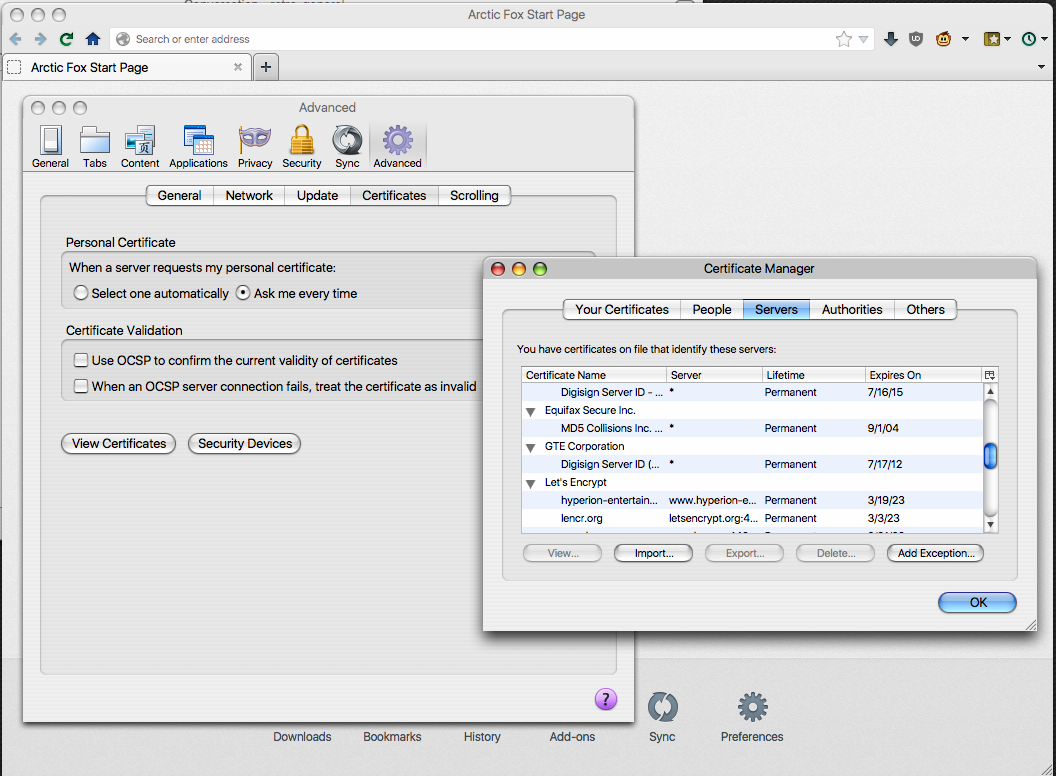The width and height of the screenshot is (1056, 776).
Task: Open Security preferences padlock icon
Action: coord(302,146)
